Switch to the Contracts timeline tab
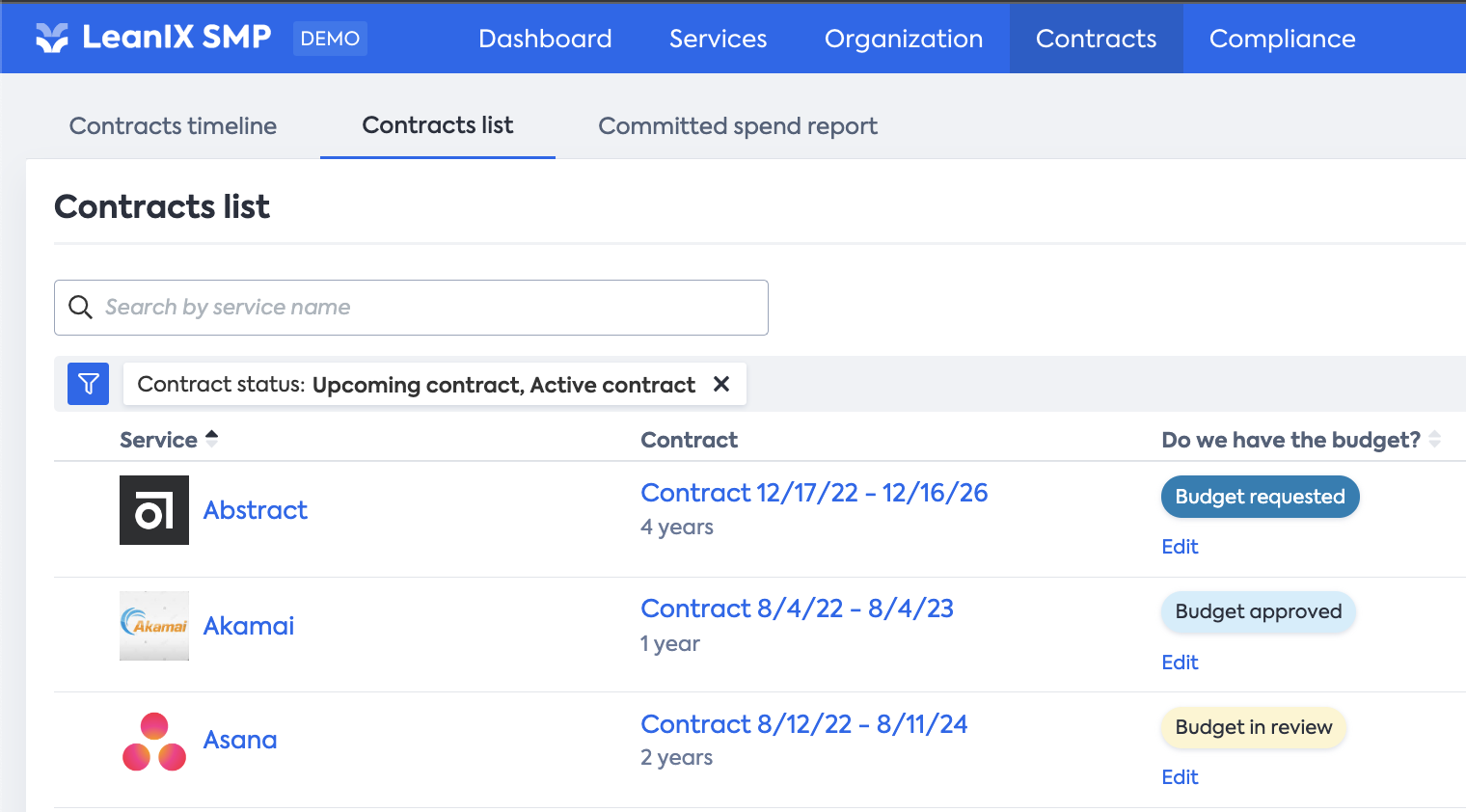1466x812 pixels. point(173,126)
